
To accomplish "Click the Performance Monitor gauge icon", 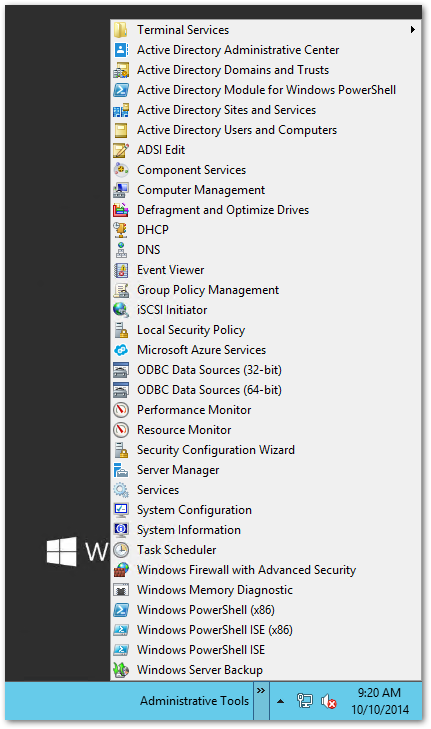I will [121, 410].
